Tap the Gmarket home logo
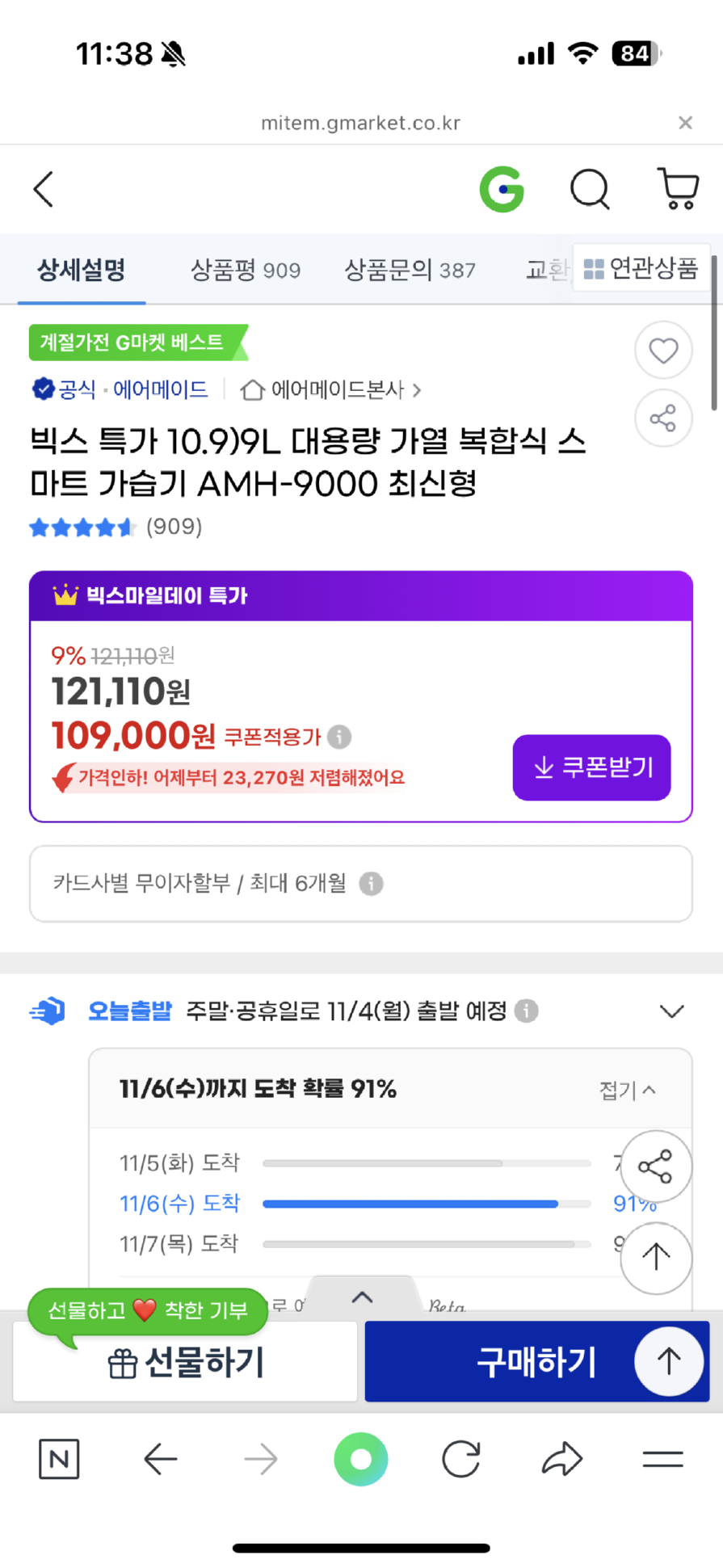 pos(502,190)
